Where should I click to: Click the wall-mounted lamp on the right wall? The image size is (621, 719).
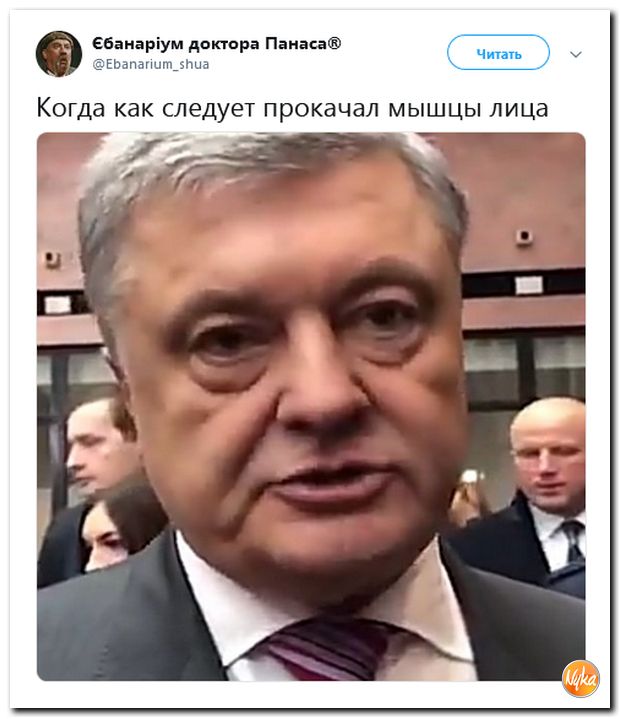pyautogui.click(x=524, y=237)
